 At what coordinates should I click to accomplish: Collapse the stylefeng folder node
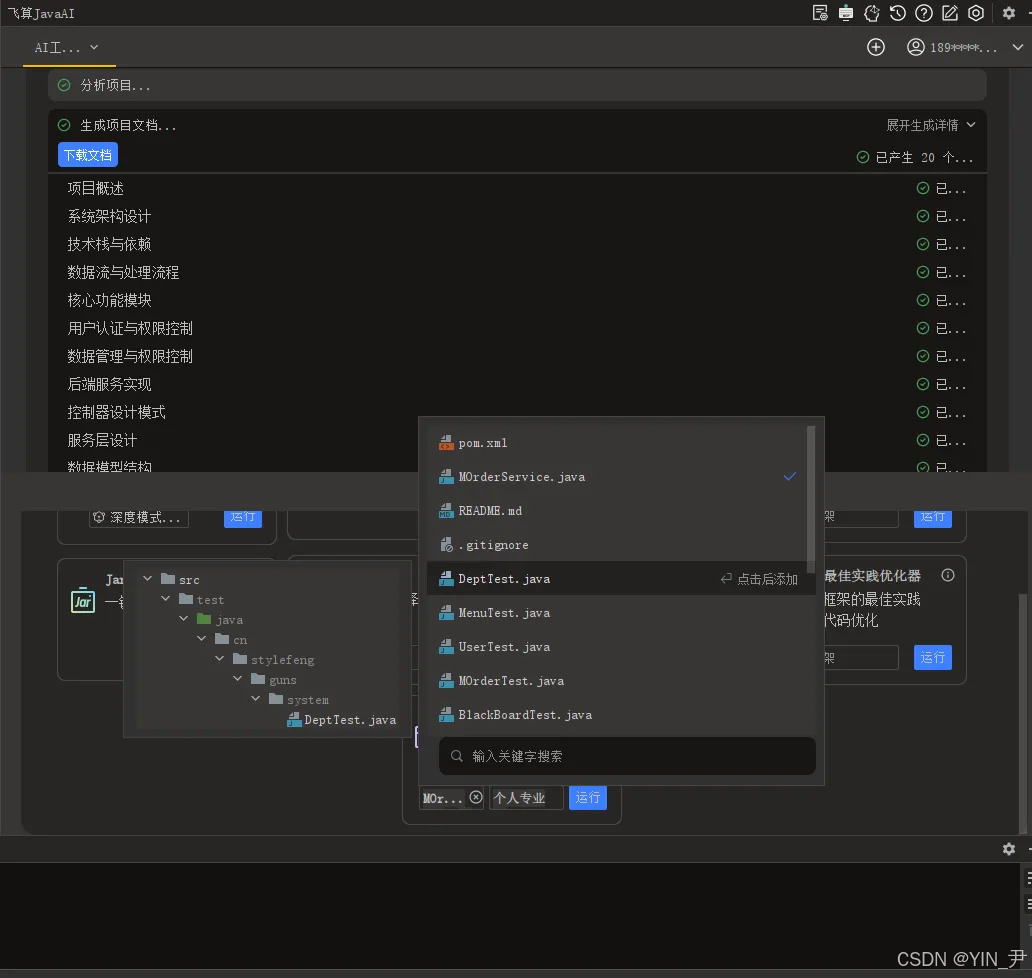click(219, 659)
